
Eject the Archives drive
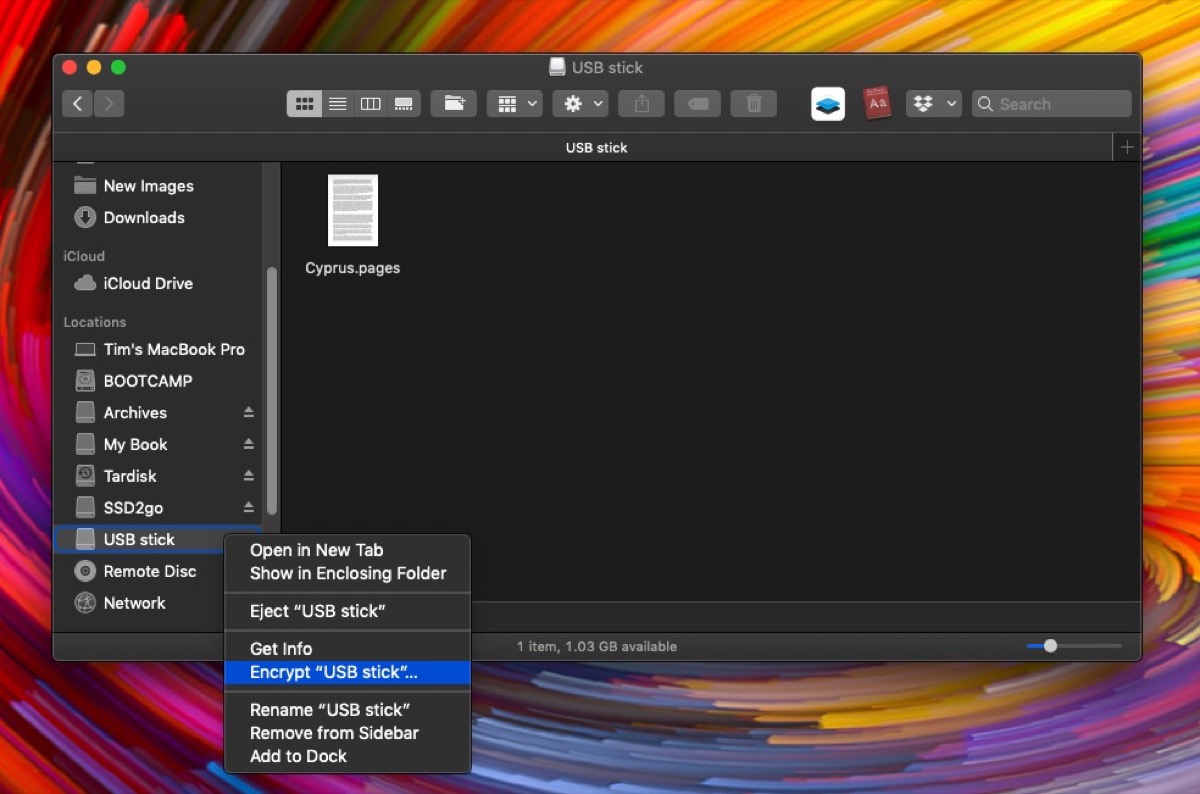[250, 412]
